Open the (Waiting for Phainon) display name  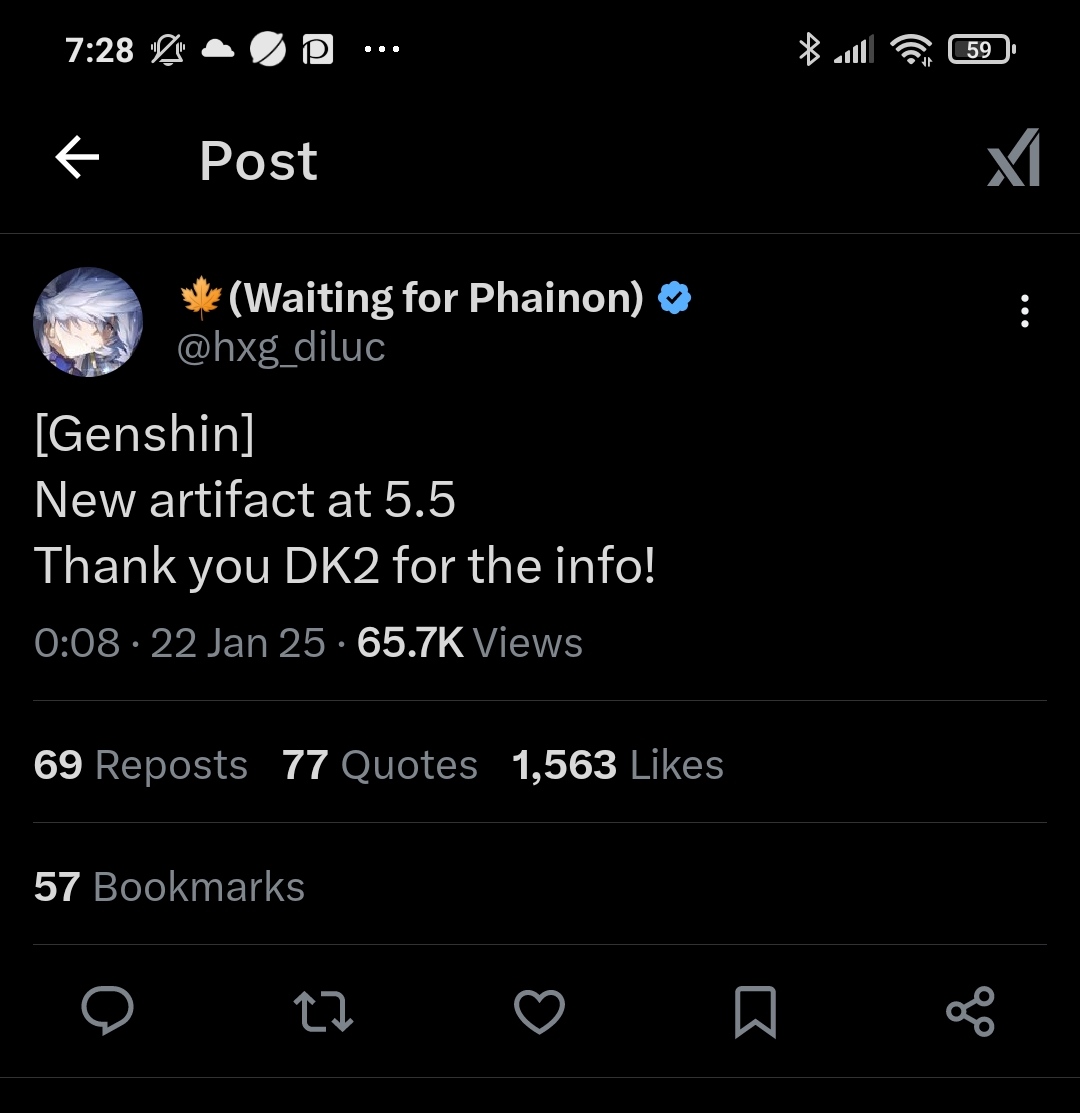[435, 297]
